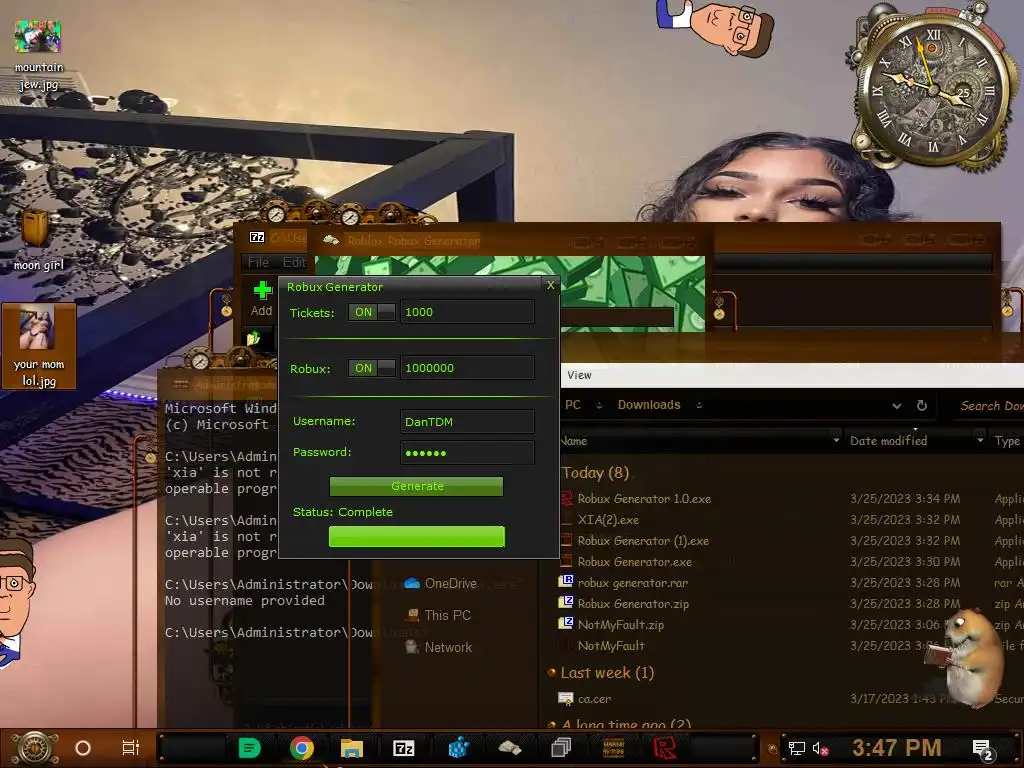
Task: Select OneDrive in the navigation pane
Action: click(440, 583)
